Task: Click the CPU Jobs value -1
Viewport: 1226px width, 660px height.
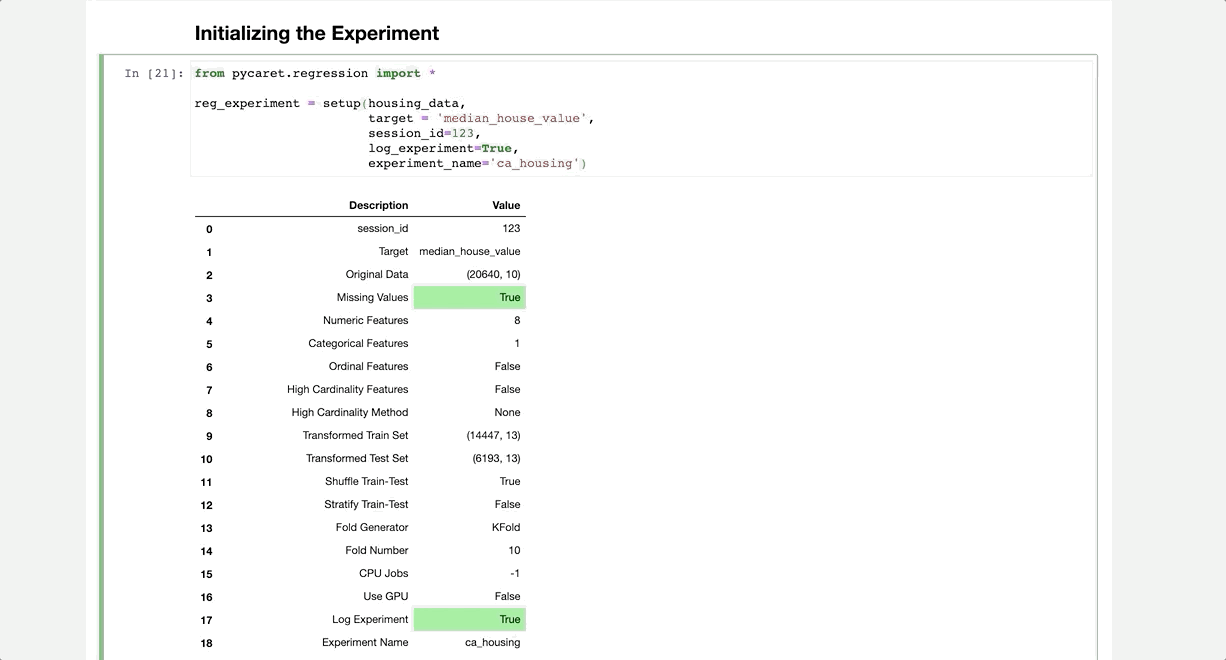Action: (512, 573)
